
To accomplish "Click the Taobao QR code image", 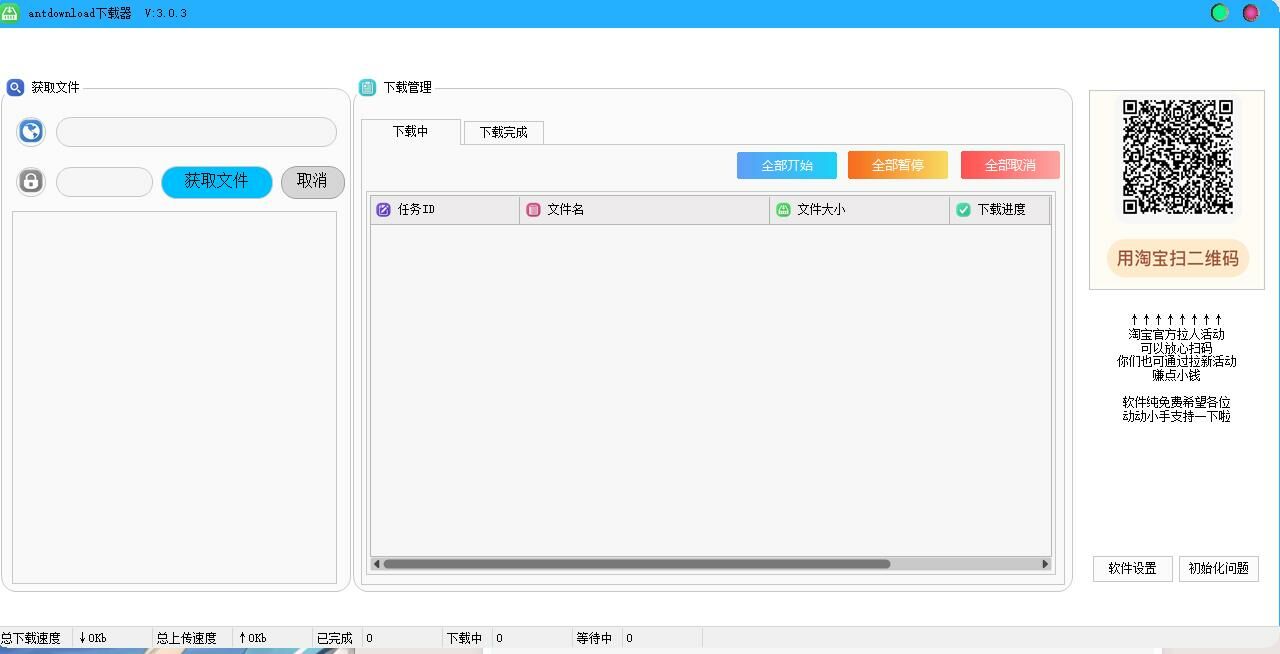I will coord(1177,157).
